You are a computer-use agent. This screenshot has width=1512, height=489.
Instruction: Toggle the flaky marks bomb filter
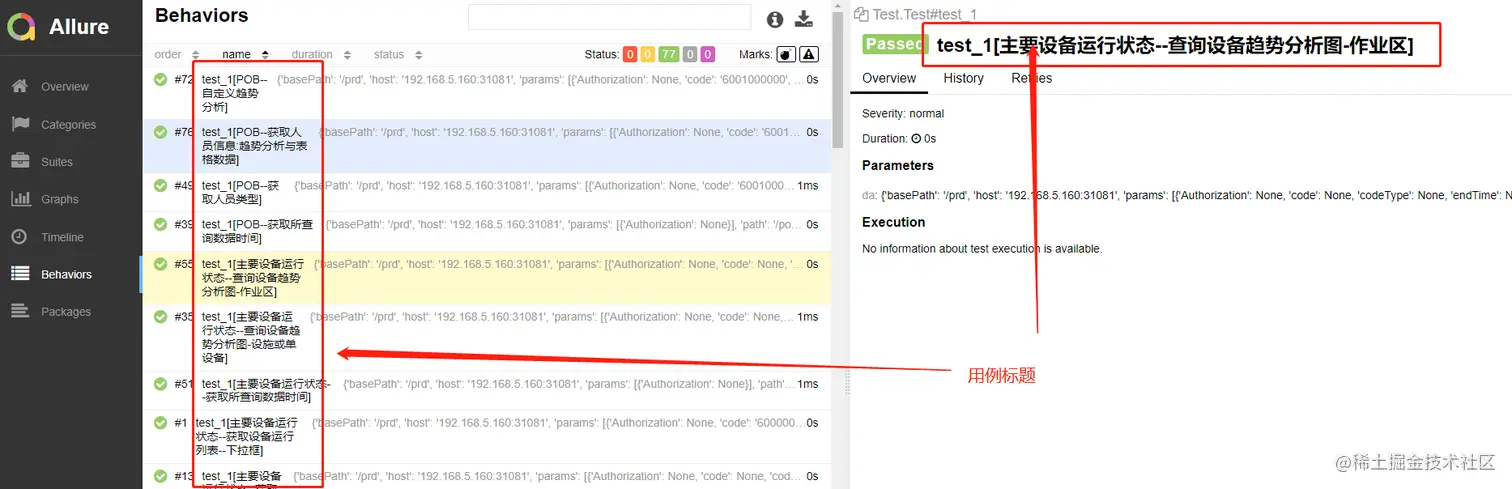coord(787,55)
